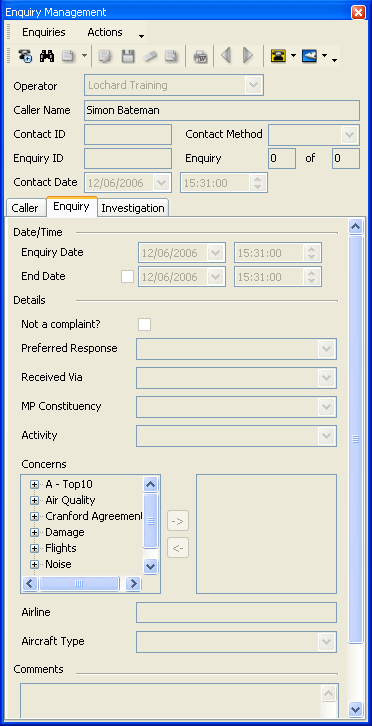Tick the Not a complaint checkbox
Viewport: 372px width, 726px height.
(145, 325)
